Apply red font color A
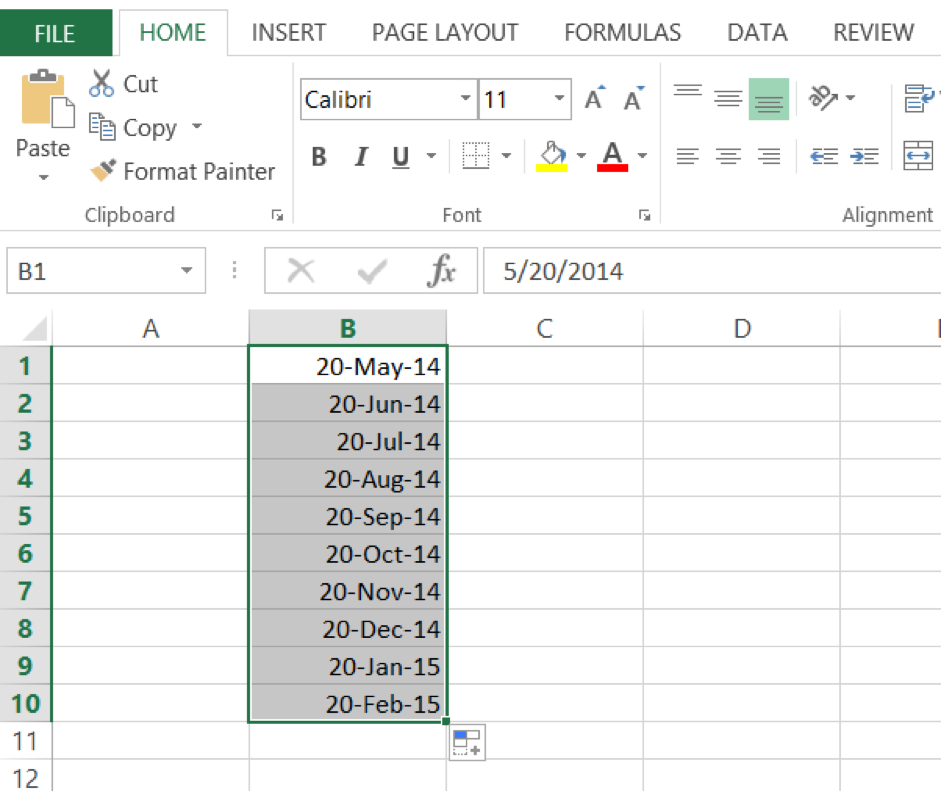This screenshot has width=941, height=791. (612, 156)
